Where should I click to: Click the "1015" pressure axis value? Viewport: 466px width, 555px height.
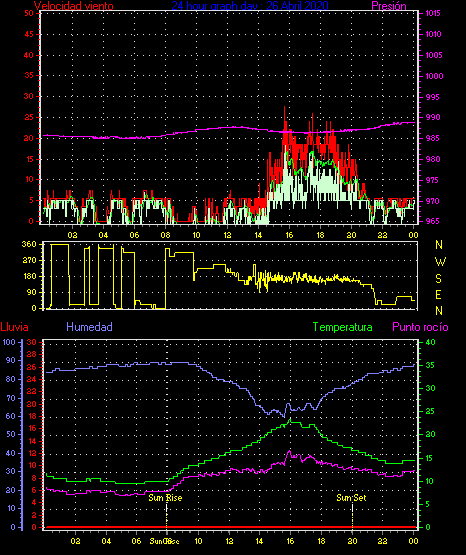(433, 13)
